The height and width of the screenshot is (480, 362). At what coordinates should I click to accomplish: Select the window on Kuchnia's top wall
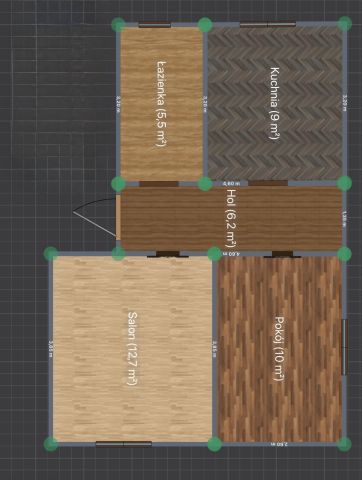pos(268,24)
